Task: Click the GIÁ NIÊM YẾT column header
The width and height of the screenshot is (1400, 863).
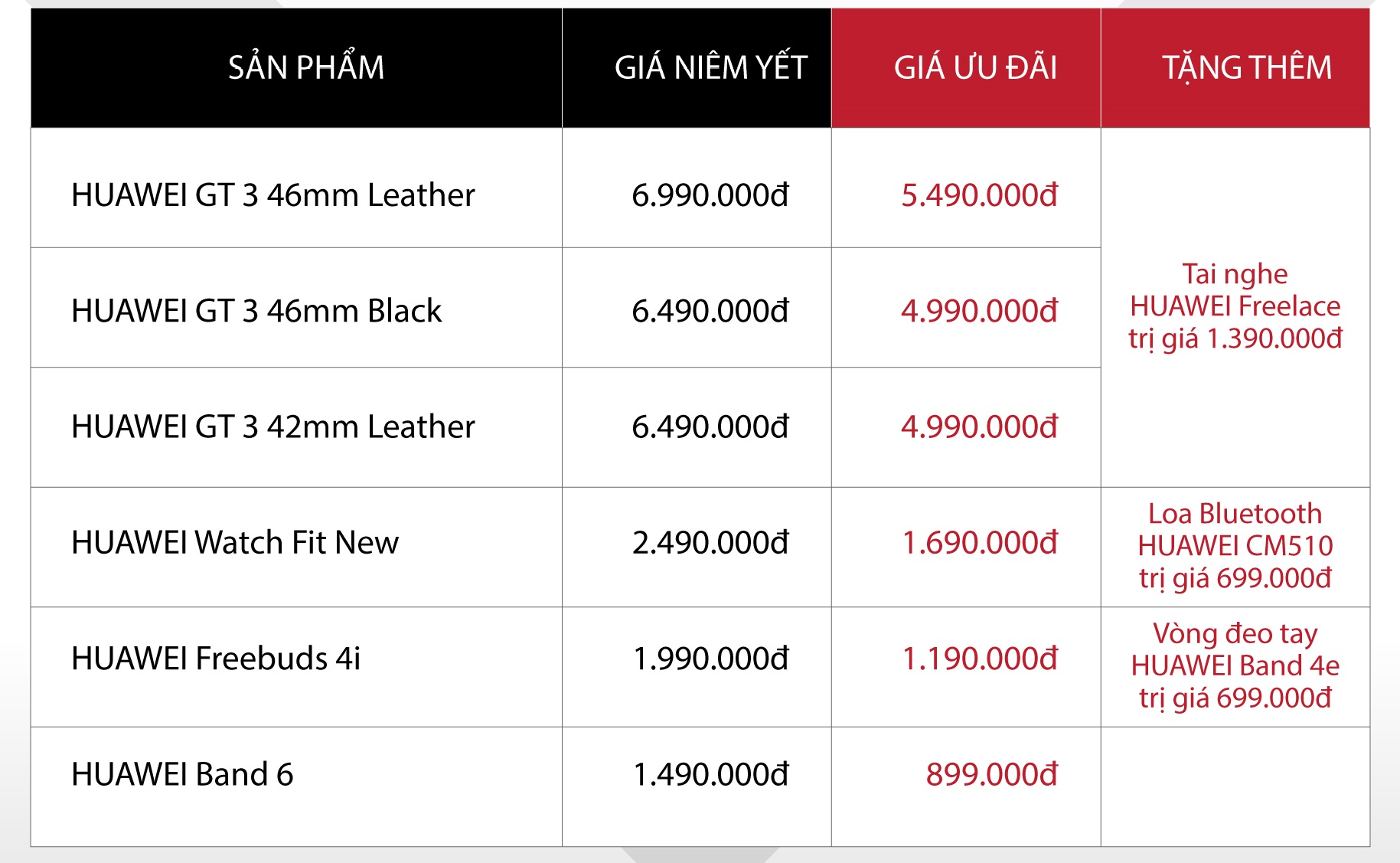Action: pos(711,67)
